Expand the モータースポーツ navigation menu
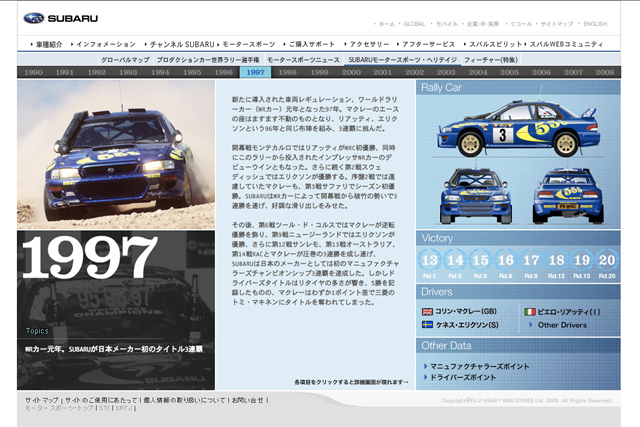640x427 pixels. tap(247, 45)
